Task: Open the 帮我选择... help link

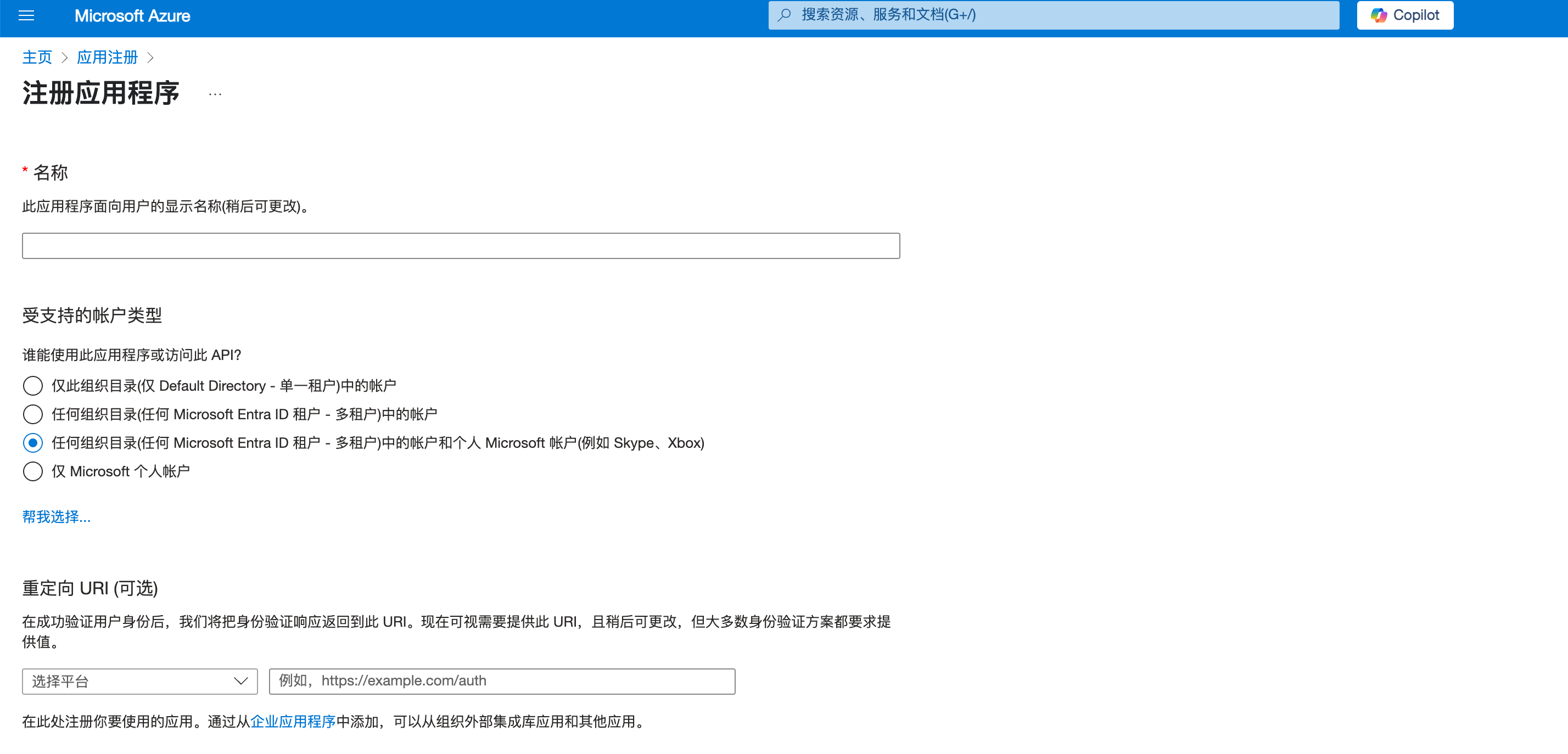Action: pos(57,517)
